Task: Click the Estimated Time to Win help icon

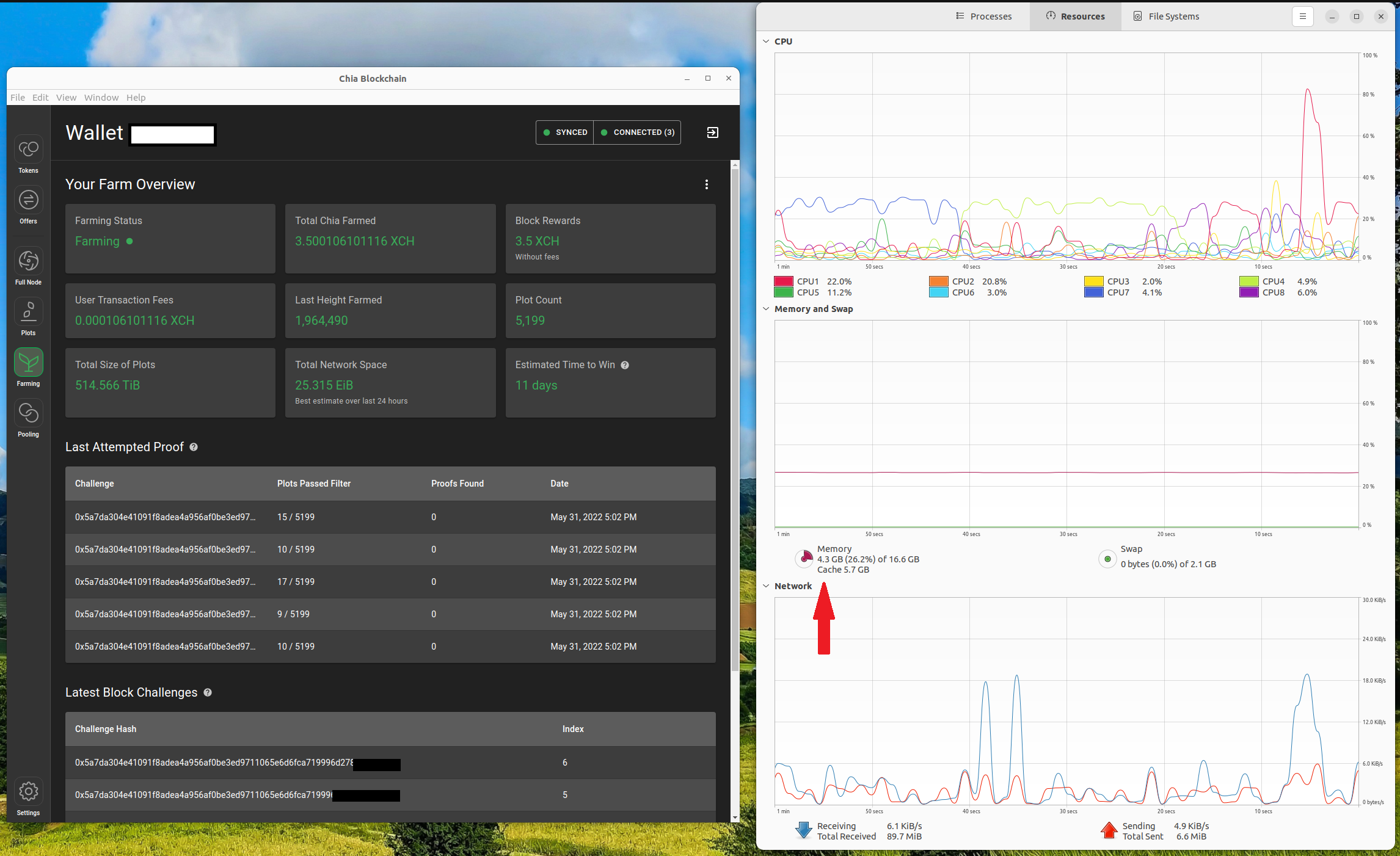Action: 625,365
